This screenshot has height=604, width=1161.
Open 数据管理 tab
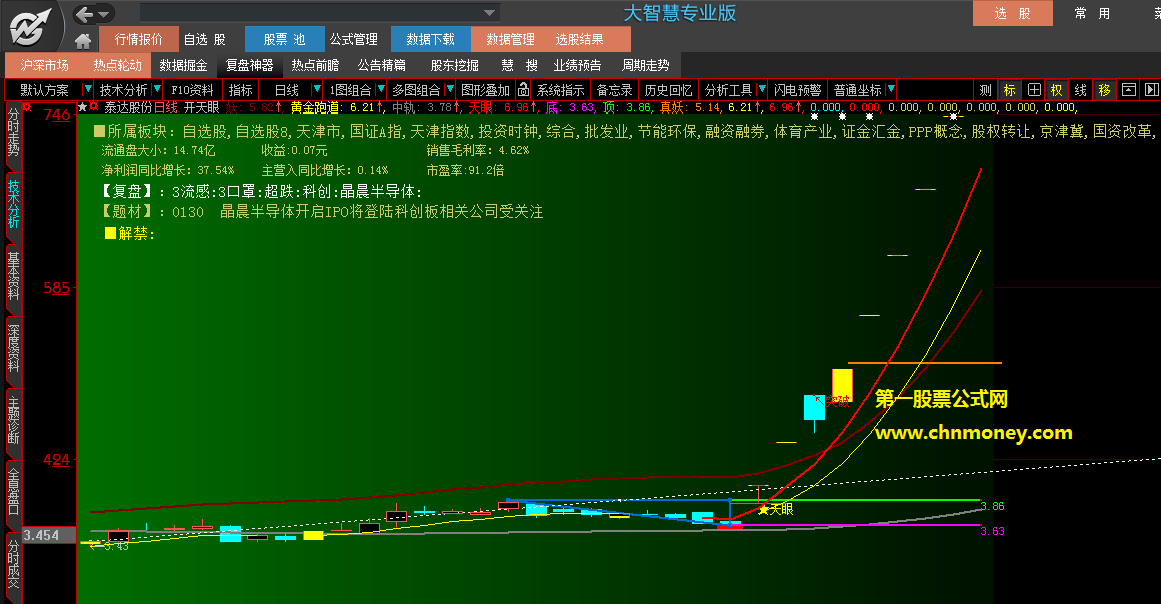click(511, 39)
